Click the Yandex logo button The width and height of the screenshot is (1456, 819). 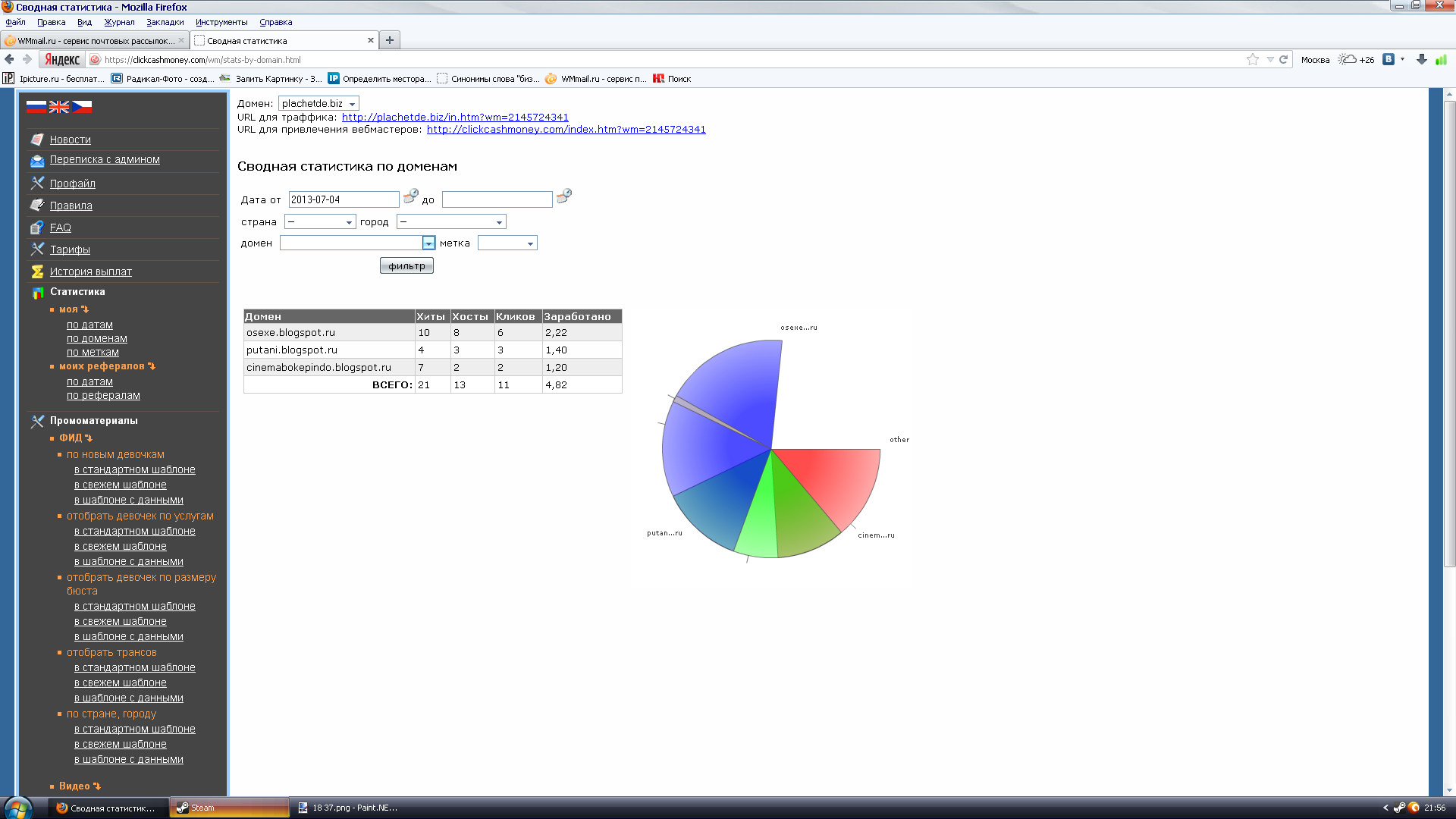[x=61, y=59]
